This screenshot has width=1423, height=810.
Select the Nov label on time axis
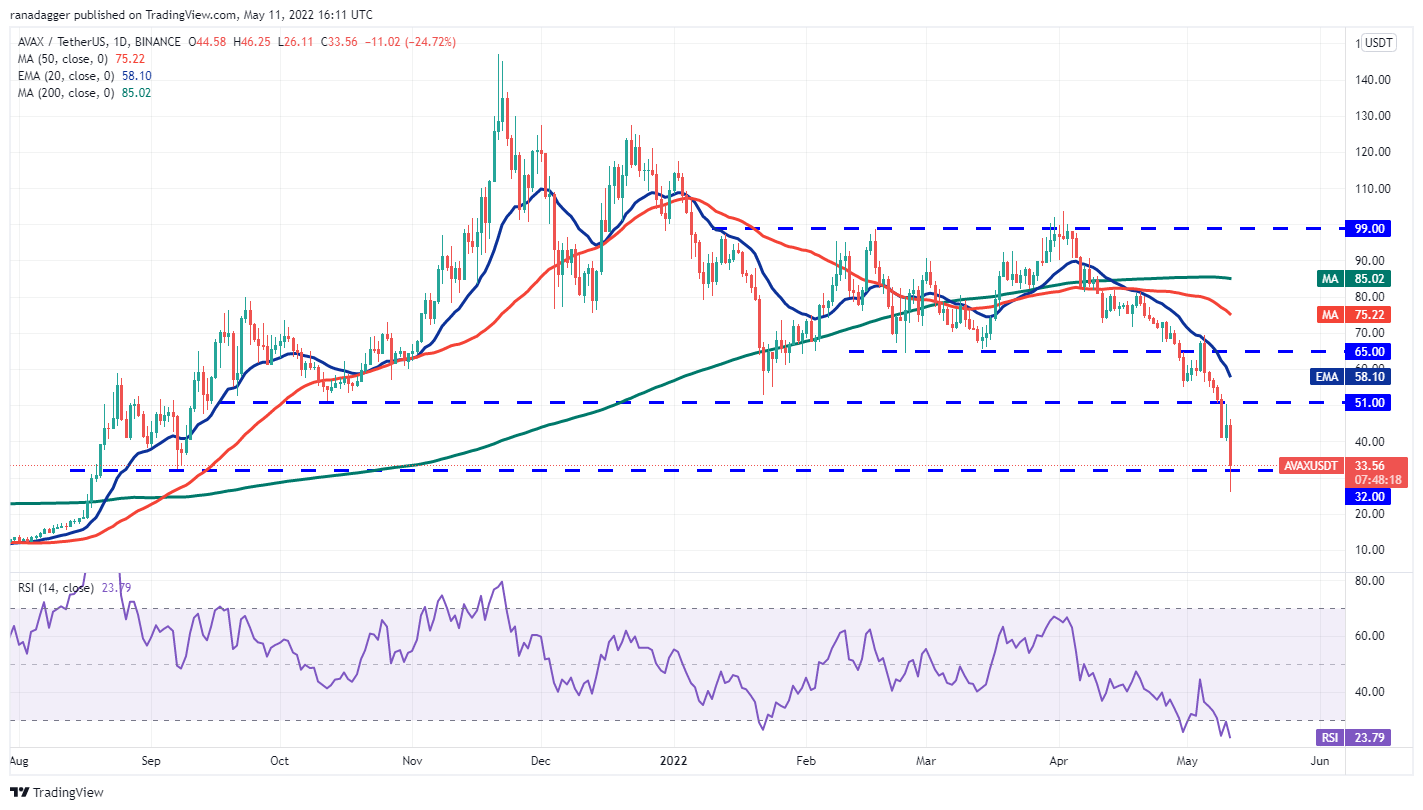pyautogui.click(x=411, y=760)
